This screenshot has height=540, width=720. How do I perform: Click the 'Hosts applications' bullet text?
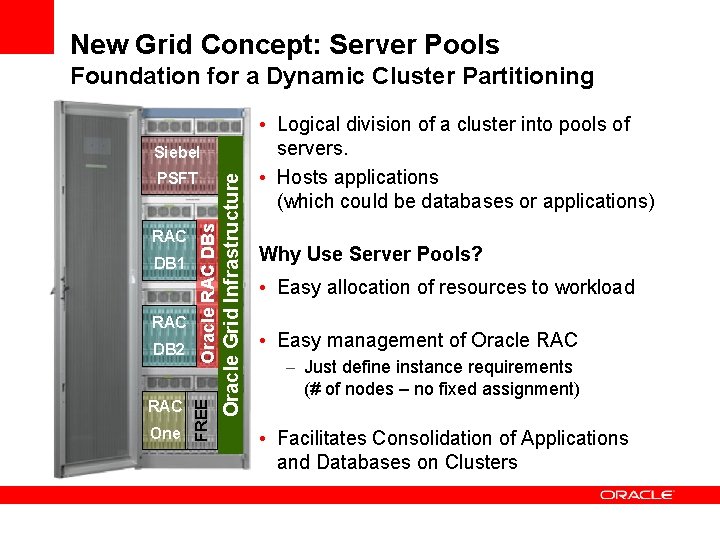(x=358, y=177)
